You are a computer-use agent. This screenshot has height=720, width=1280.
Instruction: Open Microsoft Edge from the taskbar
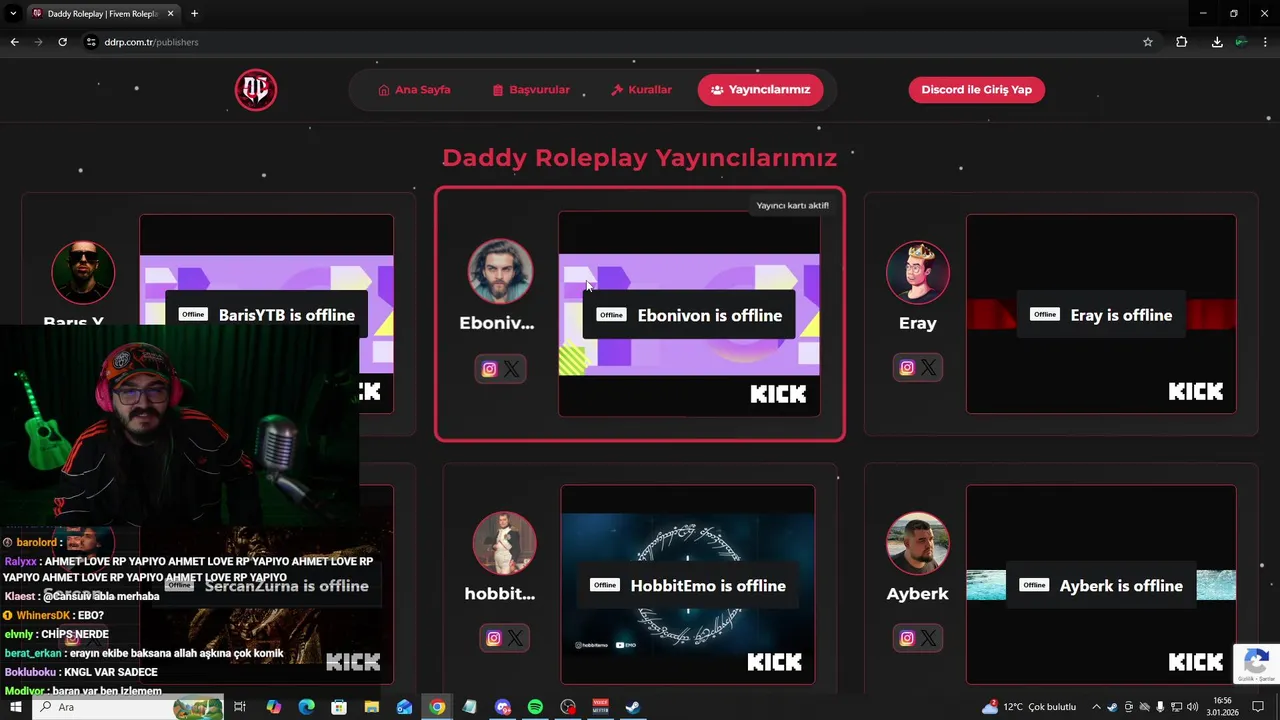(306, 707)
